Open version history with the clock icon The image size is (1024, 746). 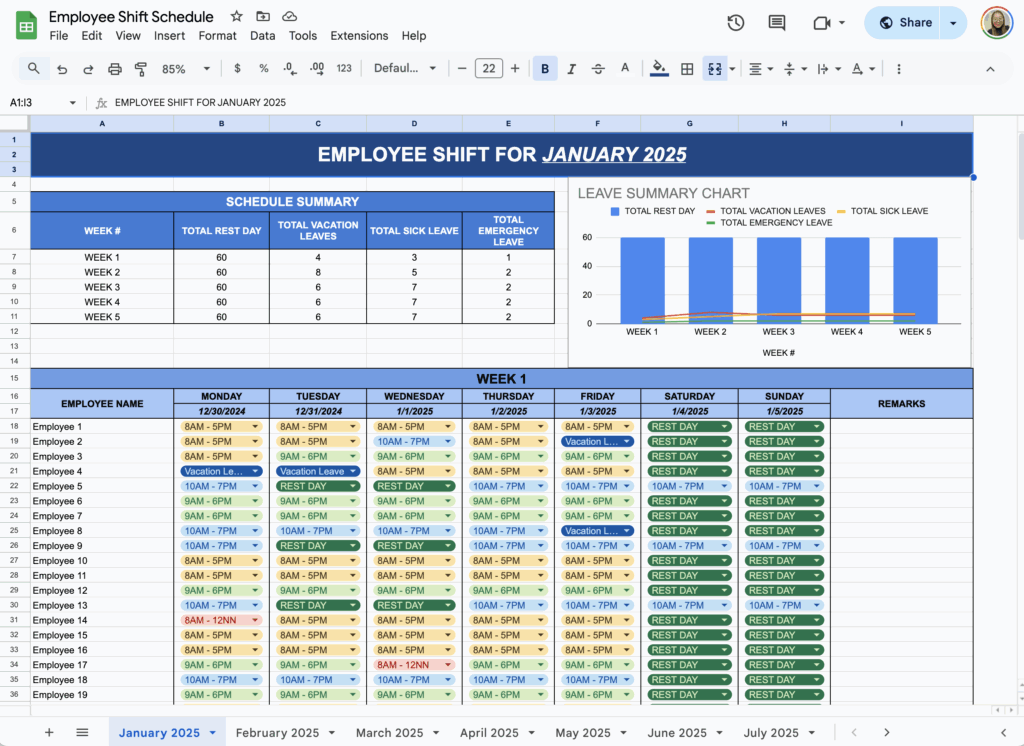(x=735, y=22)
